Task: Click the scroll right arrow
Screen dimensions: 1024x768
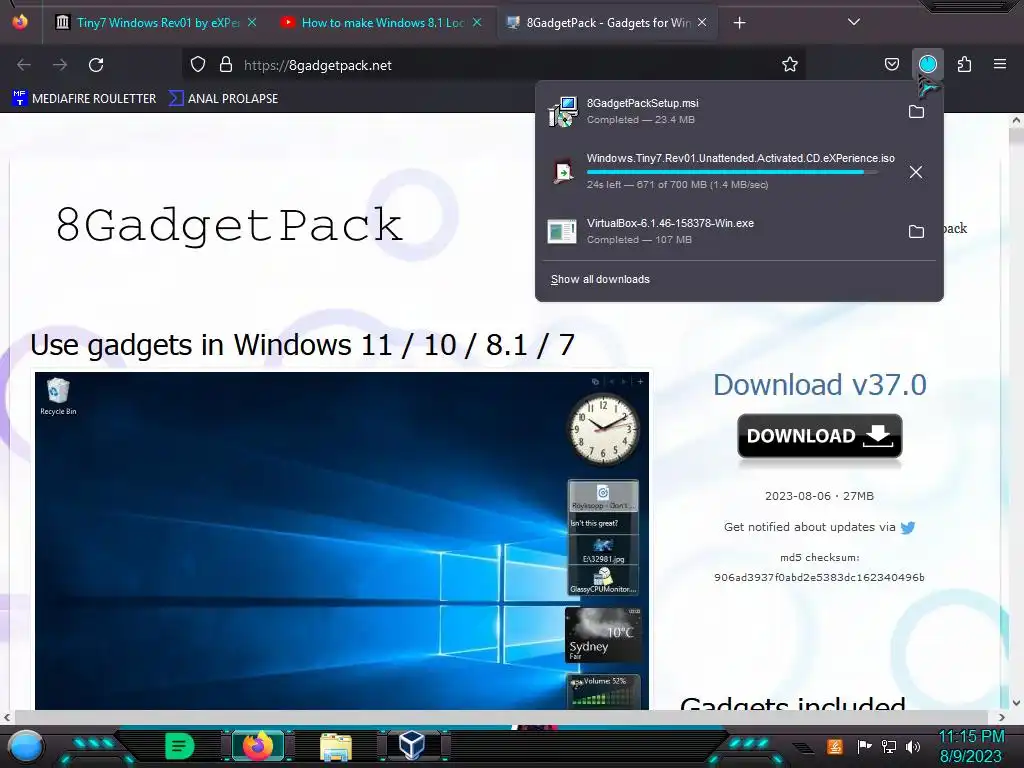Action: [x=1002, y=717]
